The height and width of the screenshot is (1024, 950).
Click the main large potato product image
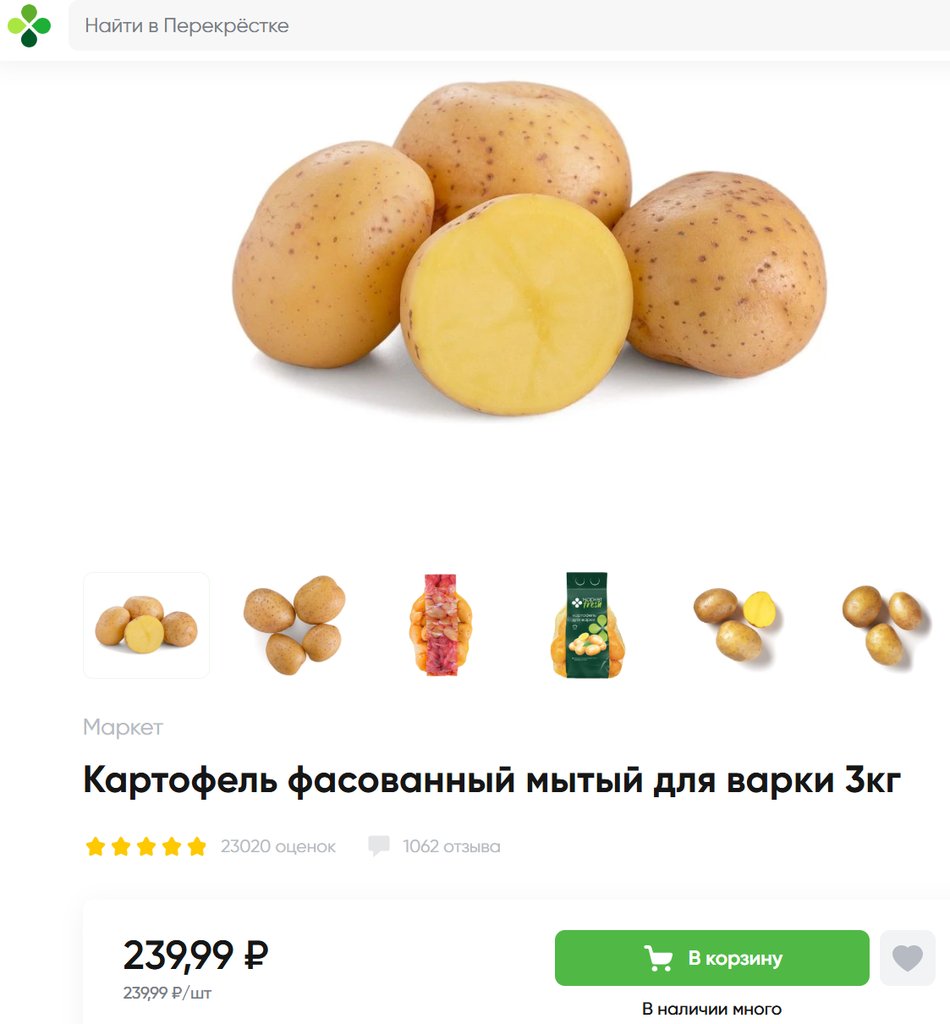pyautogui.click(x=530, y=248)
